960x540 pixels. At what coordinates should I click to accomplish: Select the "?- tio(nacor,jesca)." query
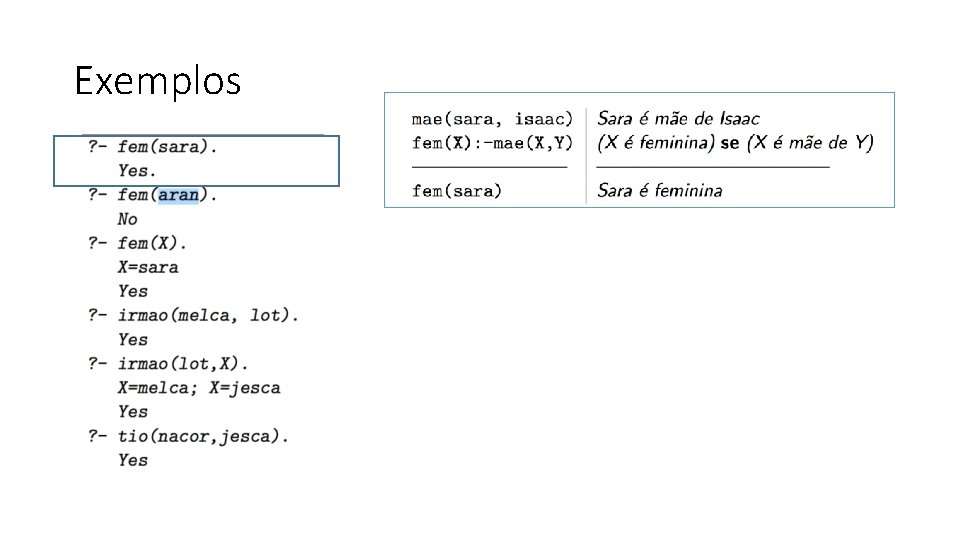pyautogui.click(x=188, y=436)
